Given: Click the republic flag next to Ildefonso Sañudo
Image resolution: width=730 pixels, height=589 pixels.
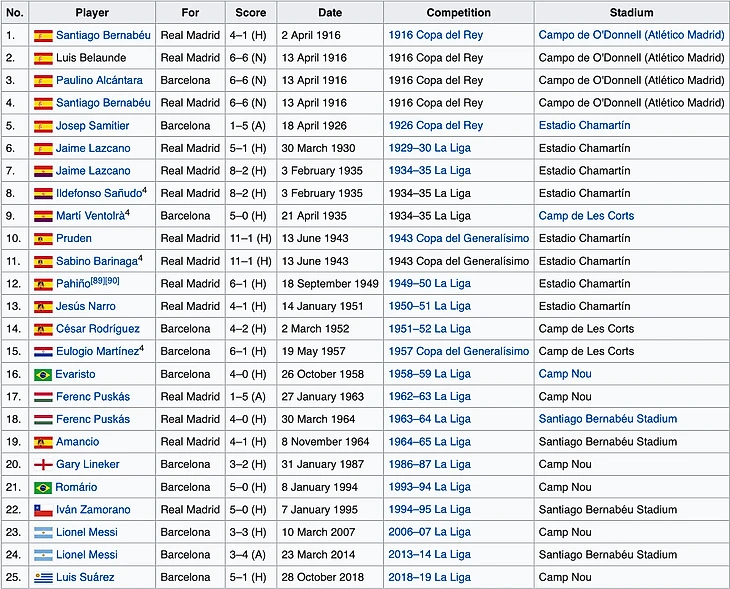Looking at the screenshot, I should coord(43,194).
